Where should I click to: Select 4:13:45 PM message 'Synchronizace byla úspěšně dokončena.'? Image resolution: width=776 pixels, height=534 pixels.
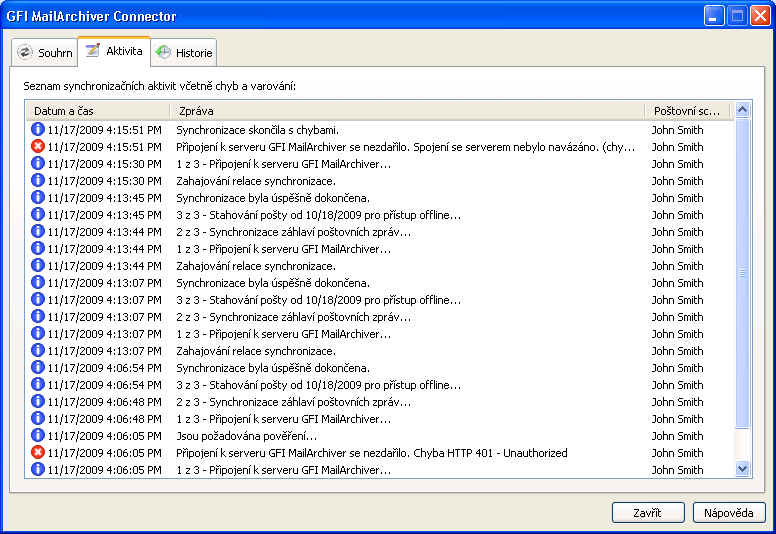pos(273,198)
